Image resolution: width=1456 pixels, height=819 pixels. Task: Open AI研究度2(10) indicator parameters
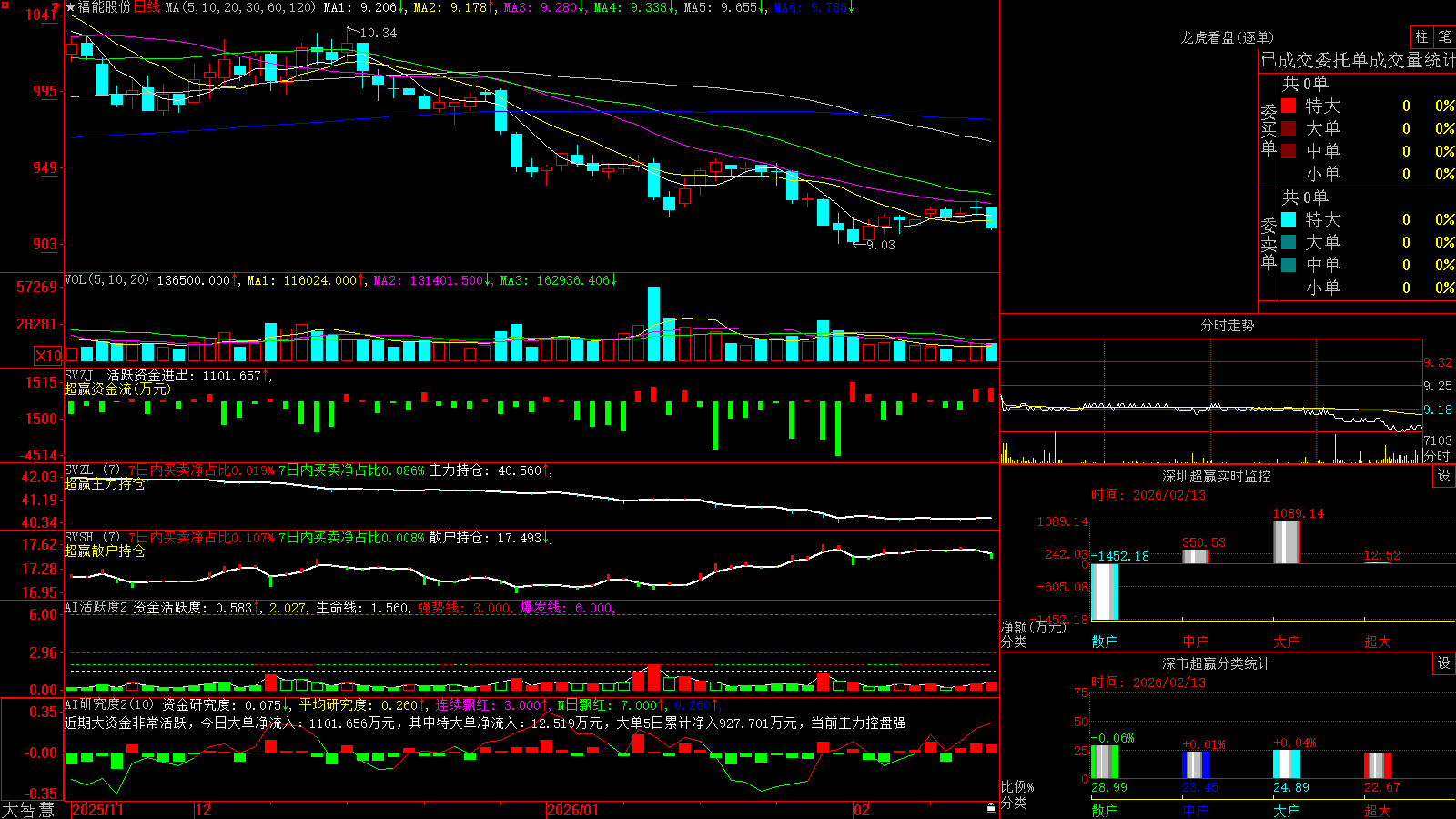pos(109,704)
